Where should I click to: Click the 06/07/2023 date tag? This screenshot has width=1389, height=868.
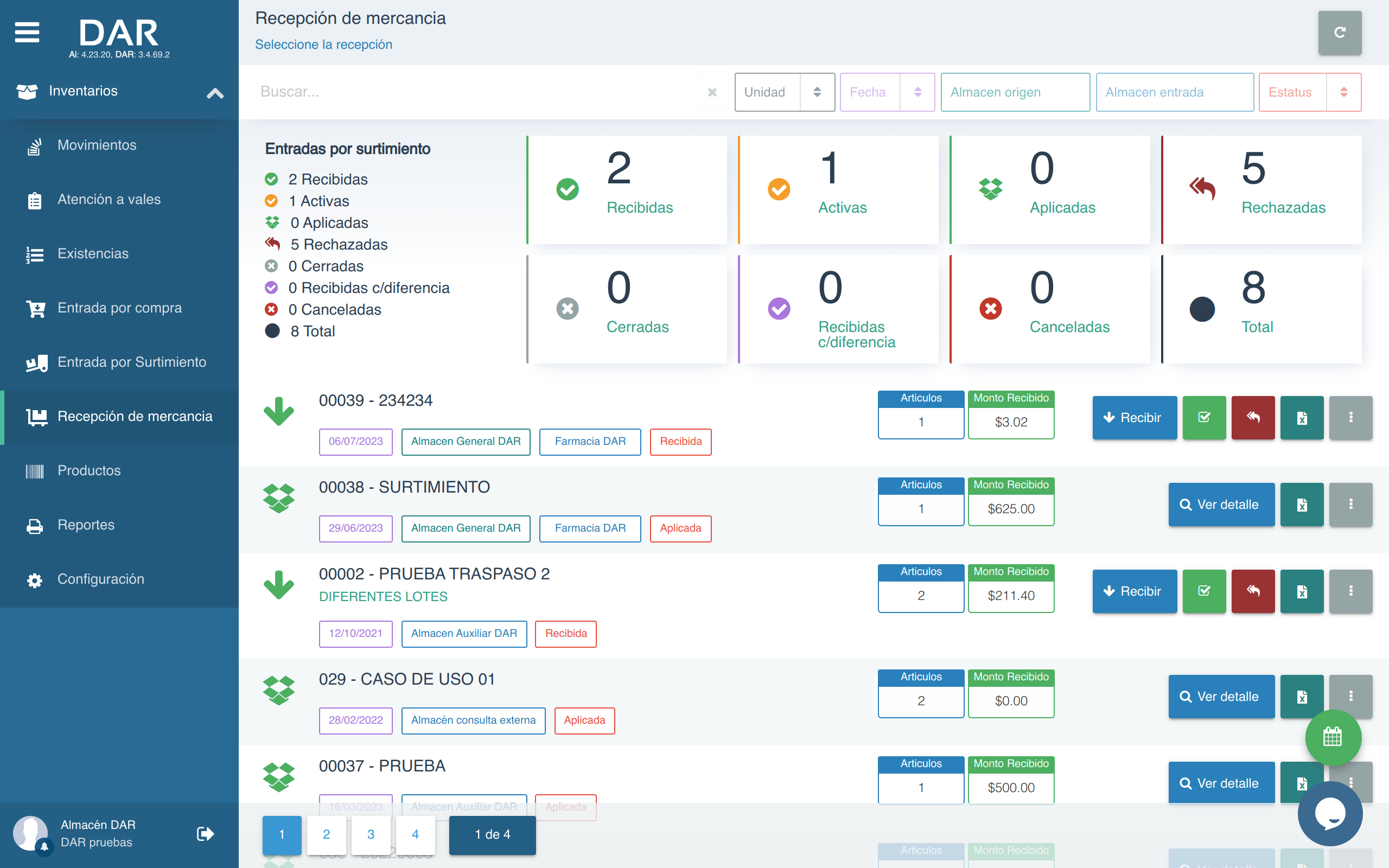[356, 442]
